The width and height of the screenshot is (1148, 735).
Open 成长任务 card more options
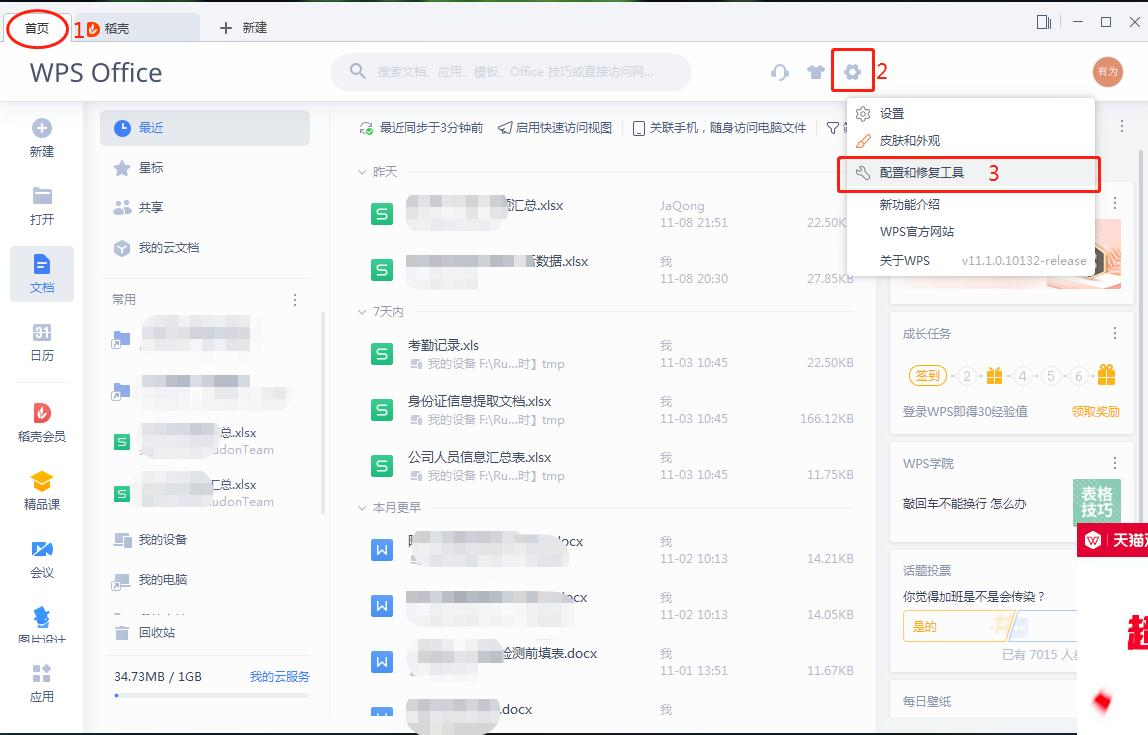click(1114, 333)
